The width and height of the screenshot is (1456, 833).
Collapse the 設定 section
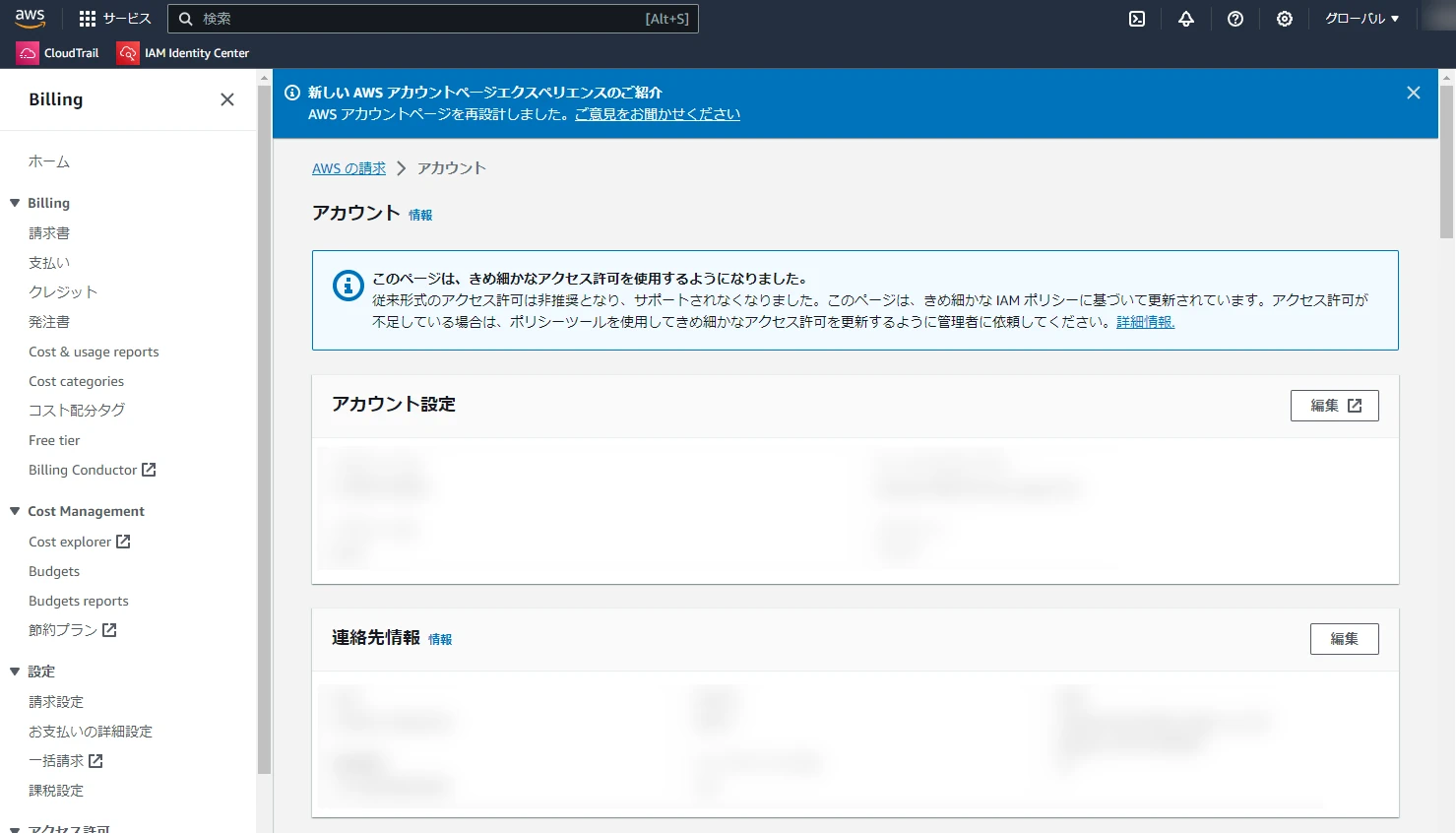coord(15,672)
